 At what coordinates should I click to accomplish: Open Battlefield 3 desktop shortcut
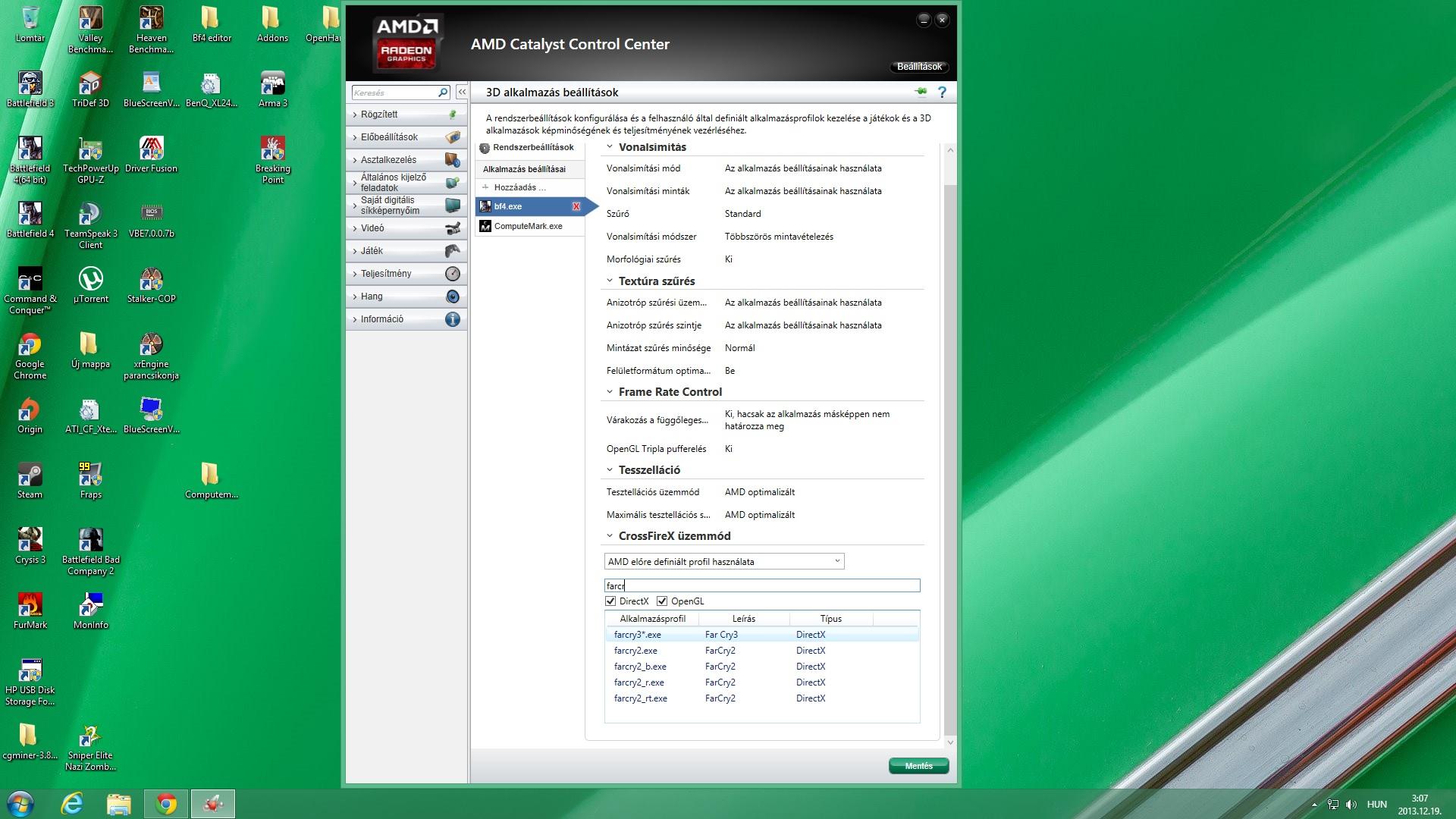tap(30, 89)
